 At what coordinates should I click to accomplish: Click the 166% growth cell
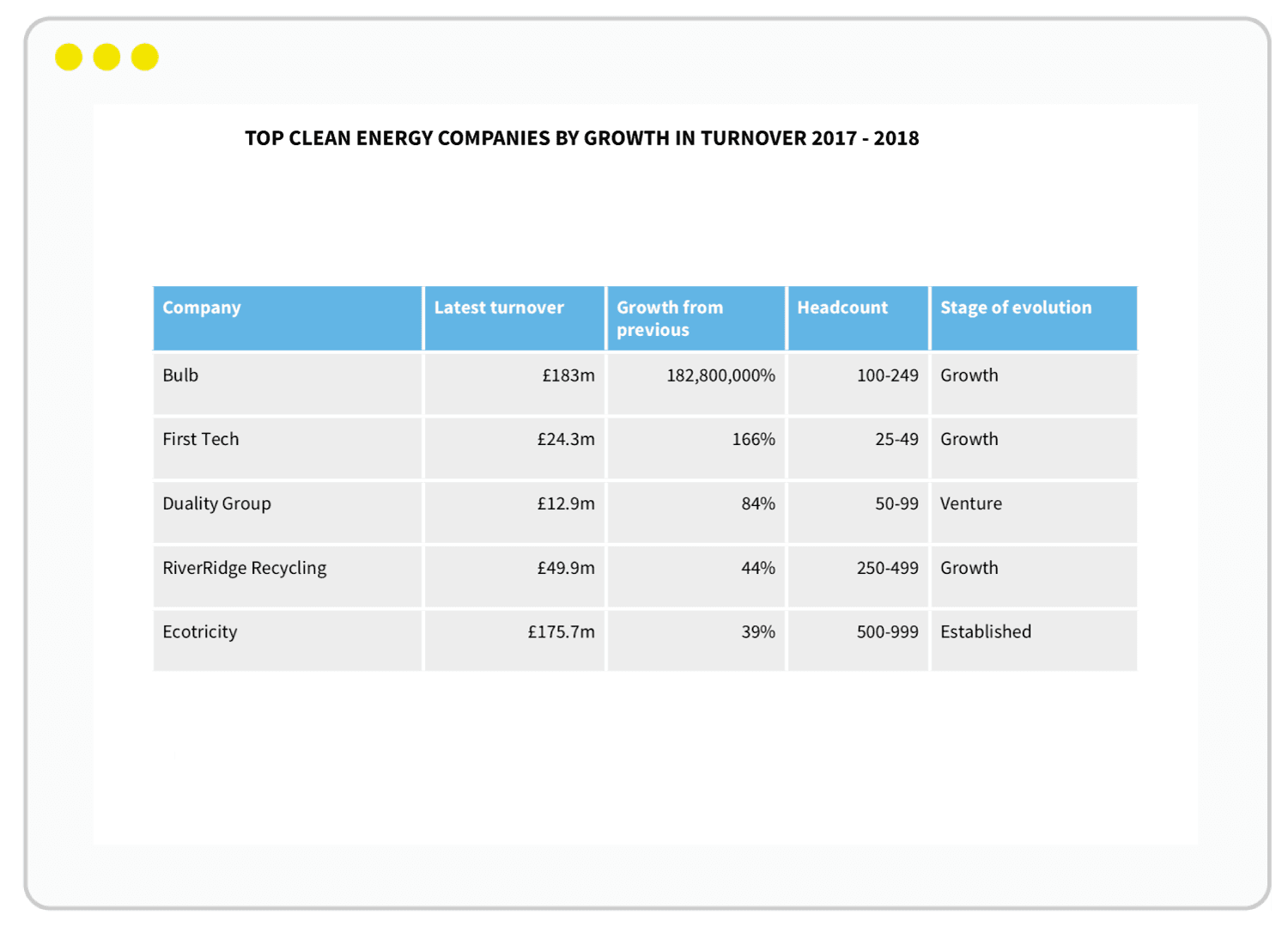point(696,448)
